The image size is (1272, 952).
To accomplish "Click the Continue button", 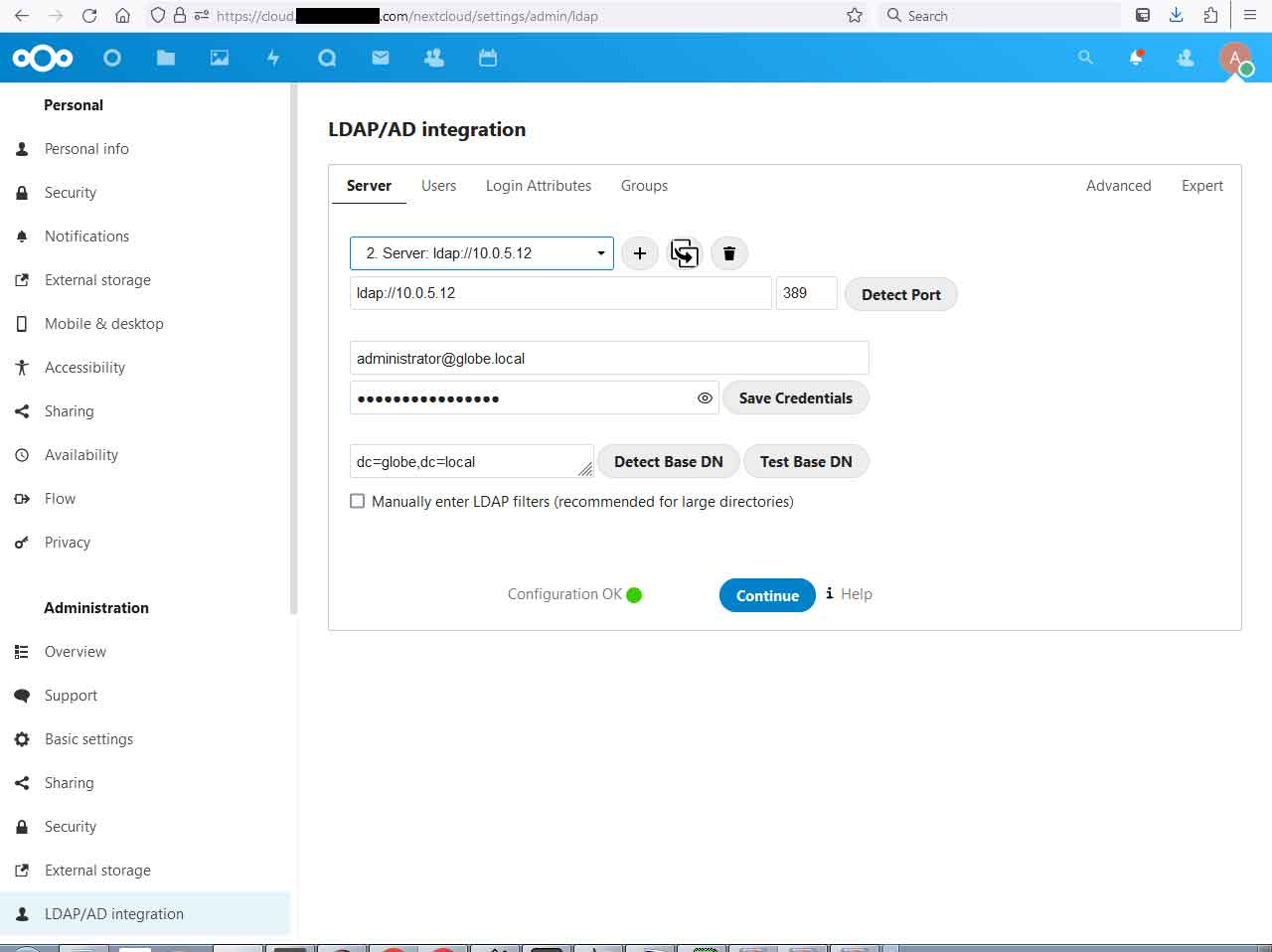I will click(767, 595).
